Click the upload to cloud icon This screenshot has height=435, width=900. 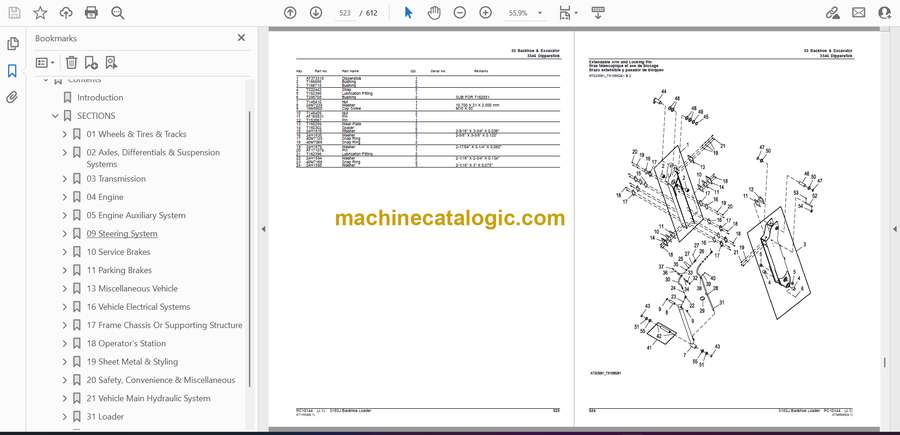click(x=66, y=13)
